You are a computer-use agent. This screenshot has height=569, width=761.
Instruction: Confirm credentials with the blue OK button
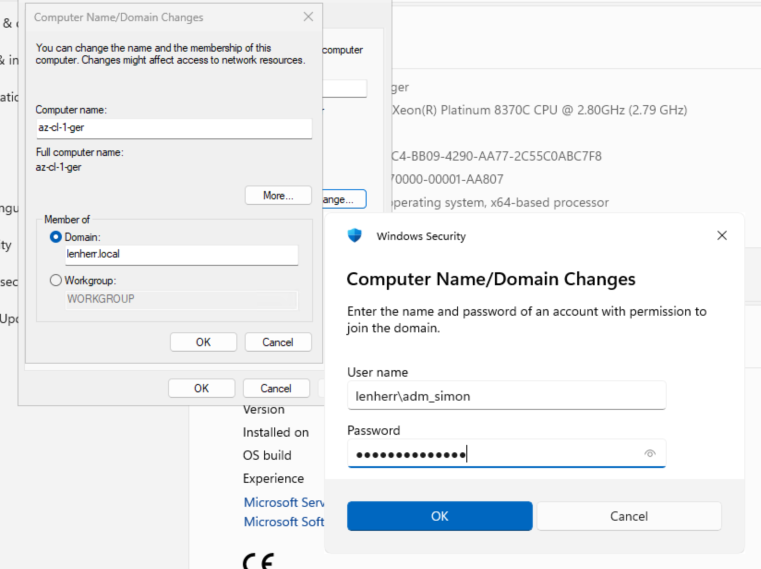tap(439, 516)
